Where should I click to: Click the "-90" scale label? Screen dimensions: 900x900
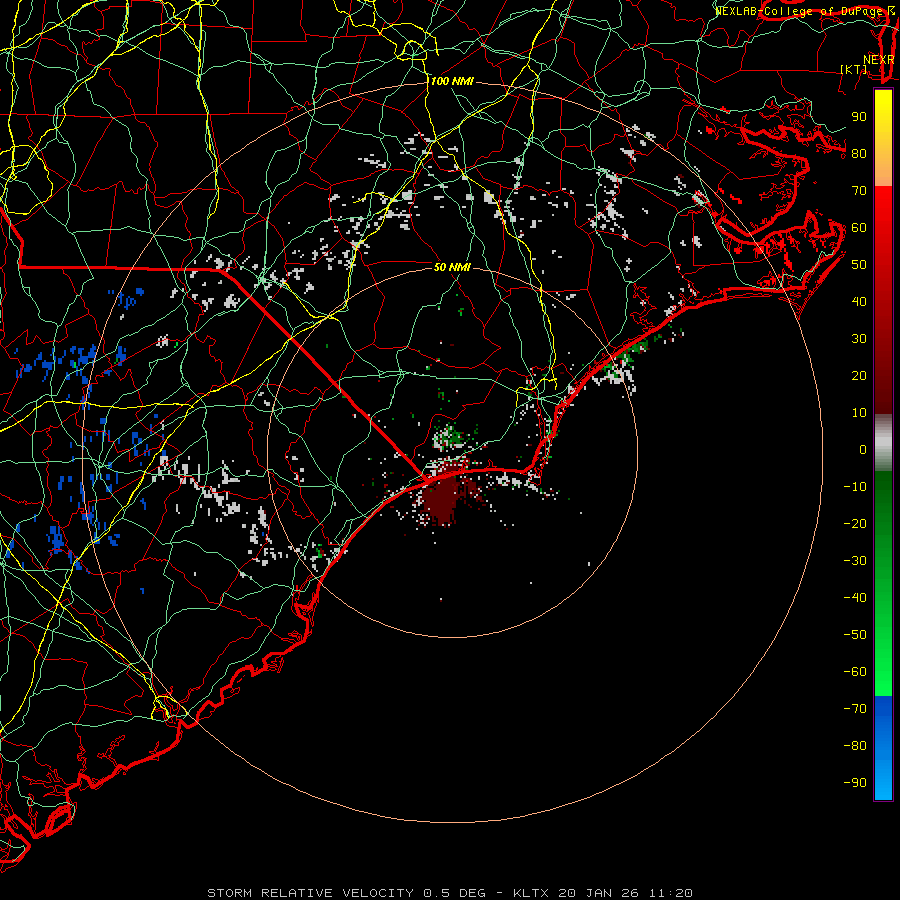[x=855, y=783]
